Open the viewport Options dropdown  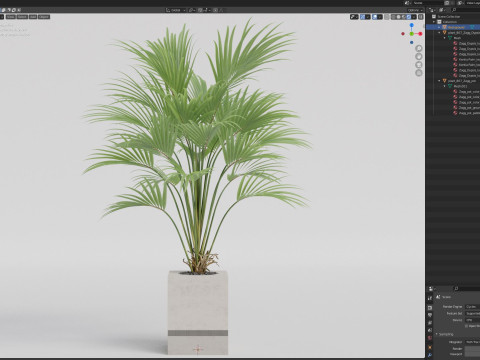pyautogui.click(x=415, y=10)
